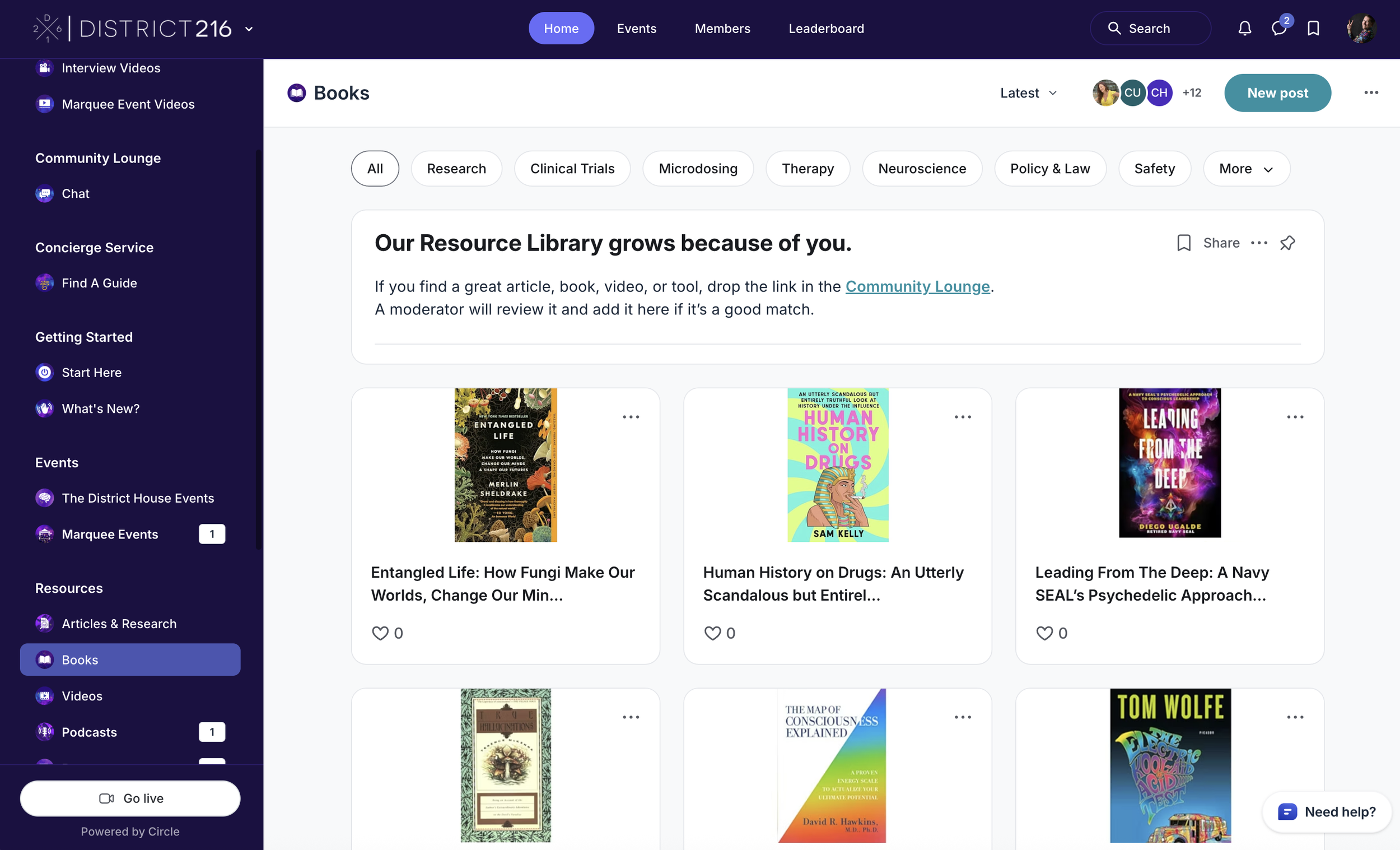Like the Human History on Drugs post
Viewport: 1400px width, 850px height.
coord(712,633)
